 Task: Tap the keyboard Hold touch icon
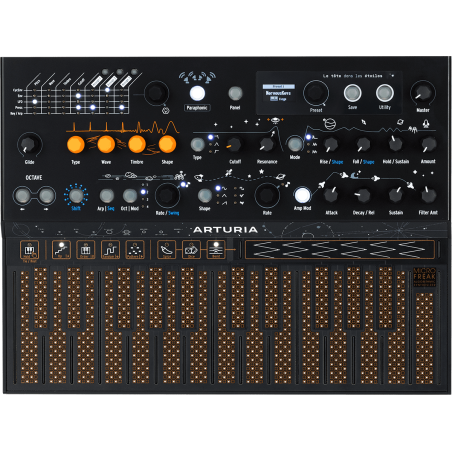point(29,250)
